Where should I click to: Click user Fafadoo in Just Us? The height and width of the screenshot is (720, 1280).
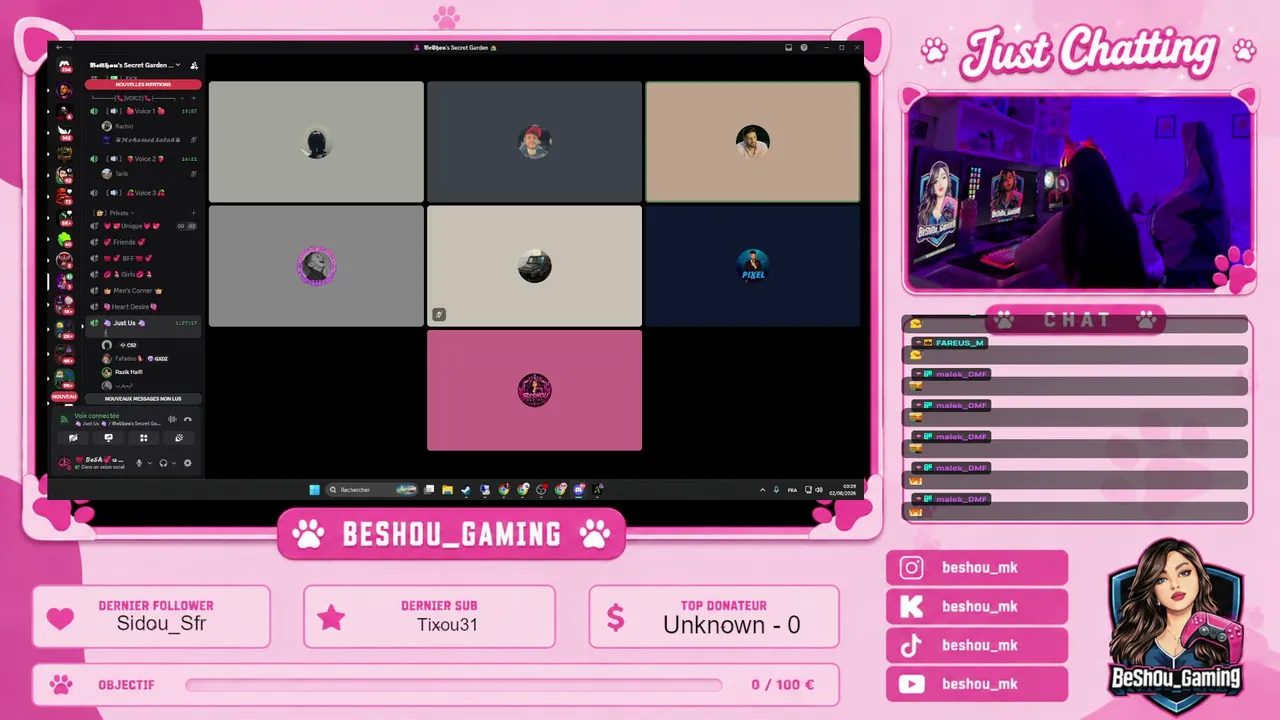pyautogui.click(x=135, y=358)
